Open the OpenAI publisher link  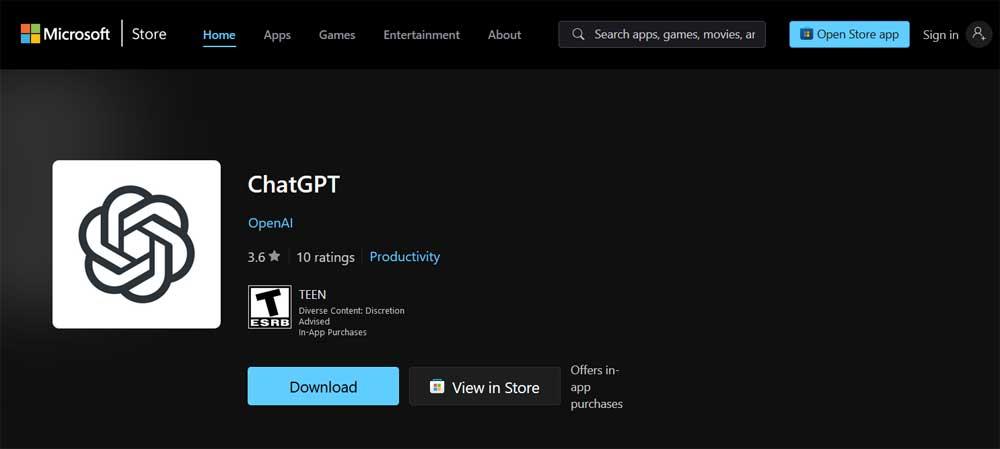click(x=270, y=223)
